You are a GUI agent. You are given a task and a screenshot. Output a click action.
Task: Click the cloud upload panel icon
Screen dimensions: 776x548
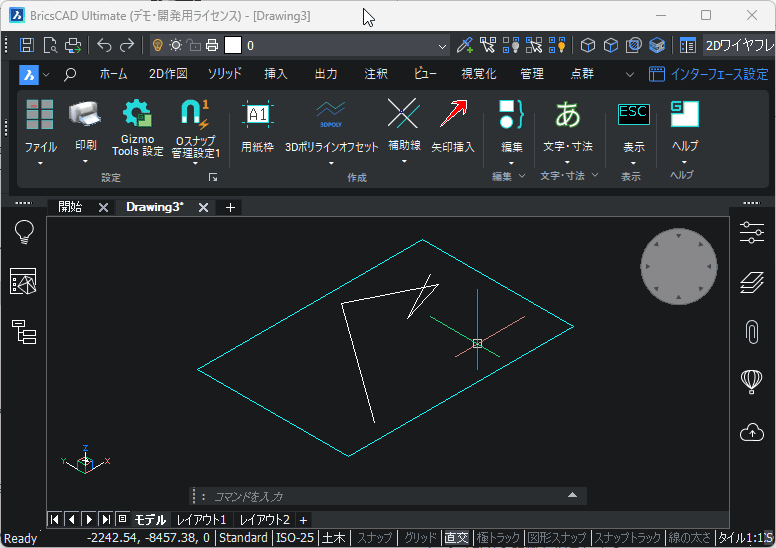(x=751, y=432)
